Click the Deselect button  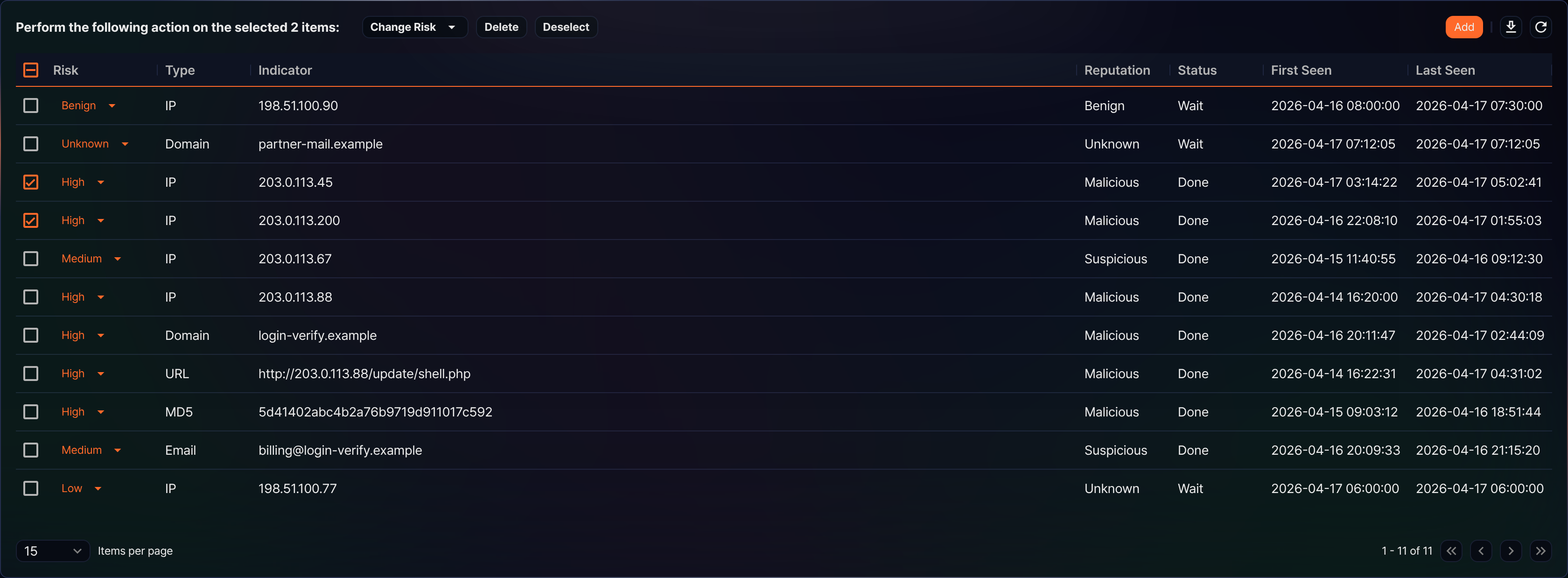tap(566, 27)
